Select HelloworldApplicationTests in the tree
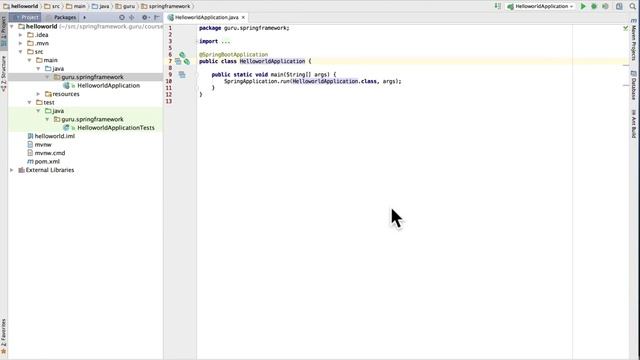 [116, 128]
